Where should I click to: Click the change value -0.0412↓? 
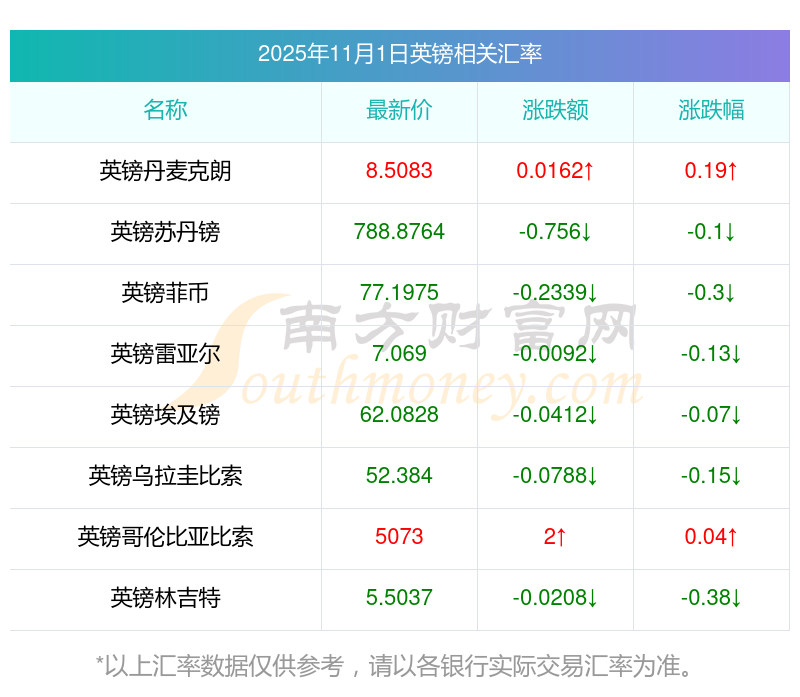click(x=555, y=415)
